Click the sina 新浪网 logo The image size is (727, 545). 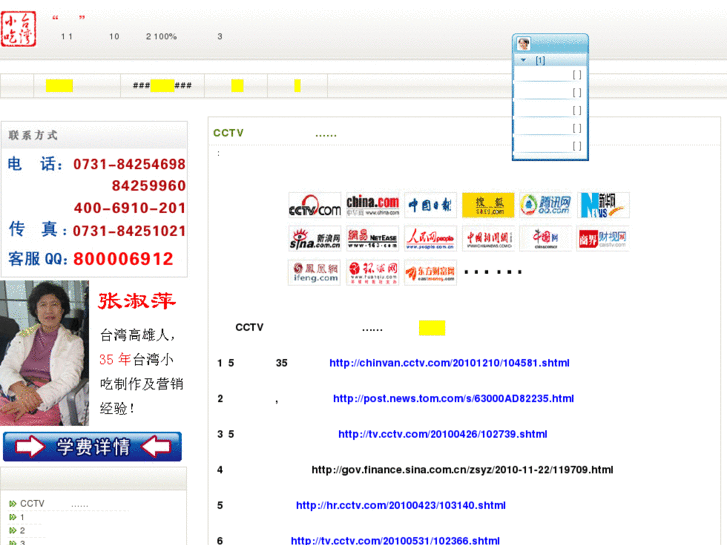315,239
